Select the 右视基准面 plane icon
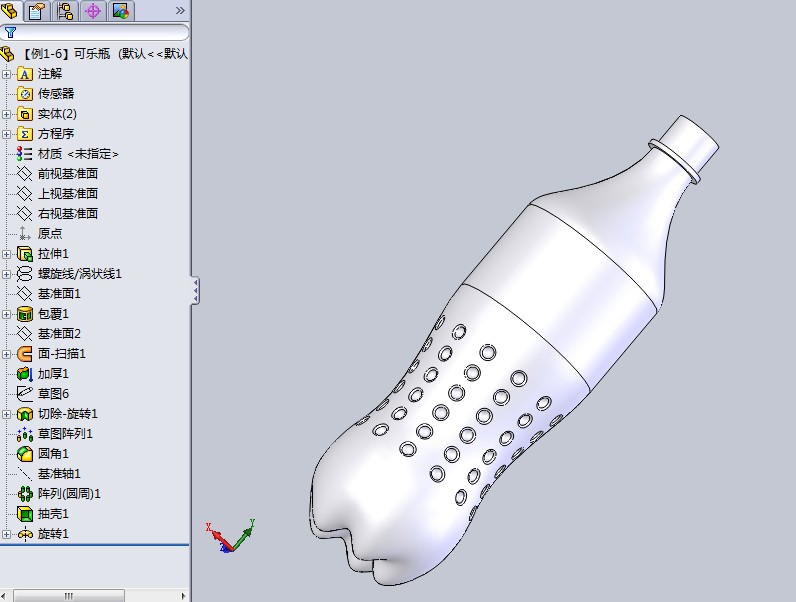796x602 pixels. coord(24,214)
